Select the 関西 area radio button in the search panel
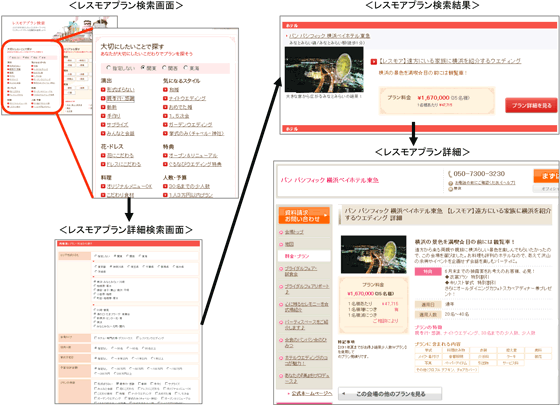The height and width of the screenshot is (405, 560). (165, 68)
